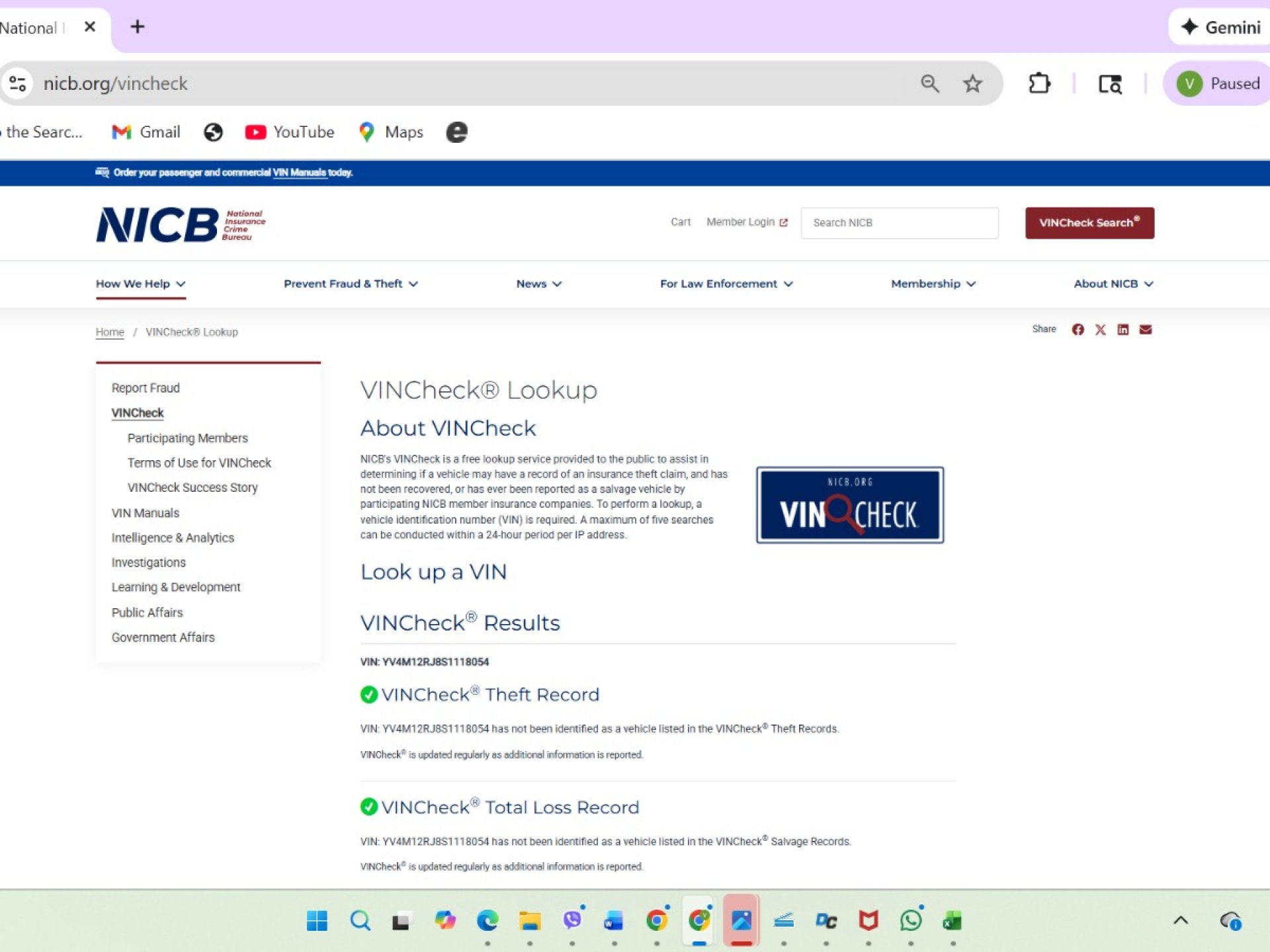Click the zoom magnifier in address bar

pos(929,83)
